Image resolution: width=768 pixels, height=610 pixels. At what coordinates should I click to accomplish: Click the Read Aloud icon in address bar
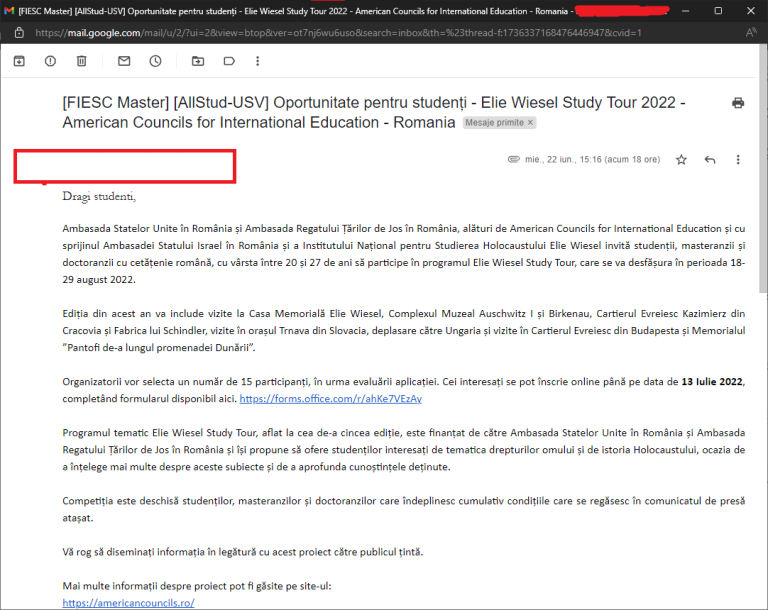(x=749, y=32)
